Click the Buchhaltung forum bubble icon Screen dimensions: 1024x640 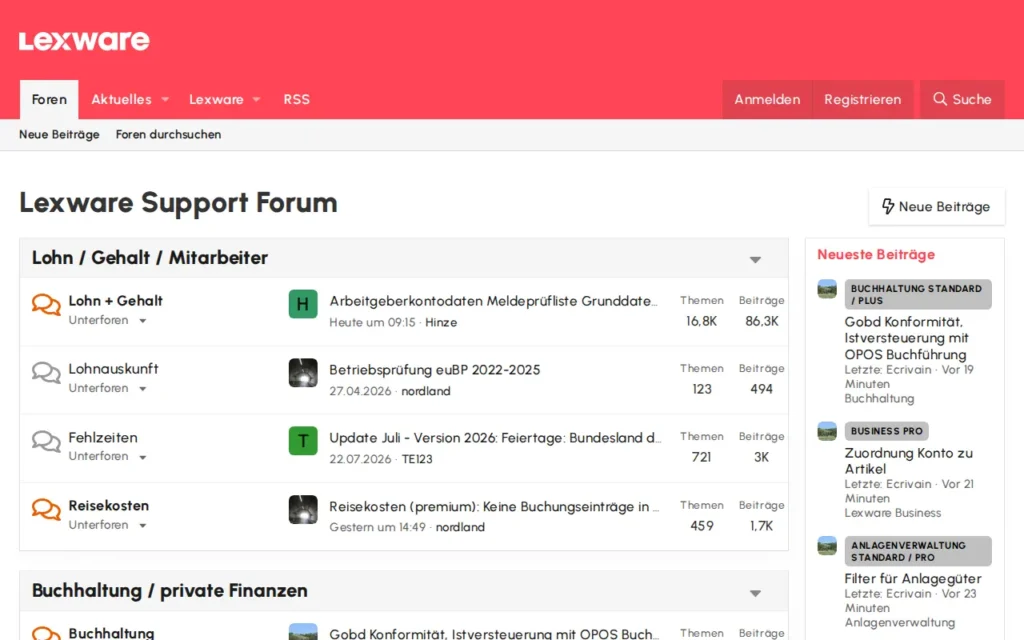point(46,633)
